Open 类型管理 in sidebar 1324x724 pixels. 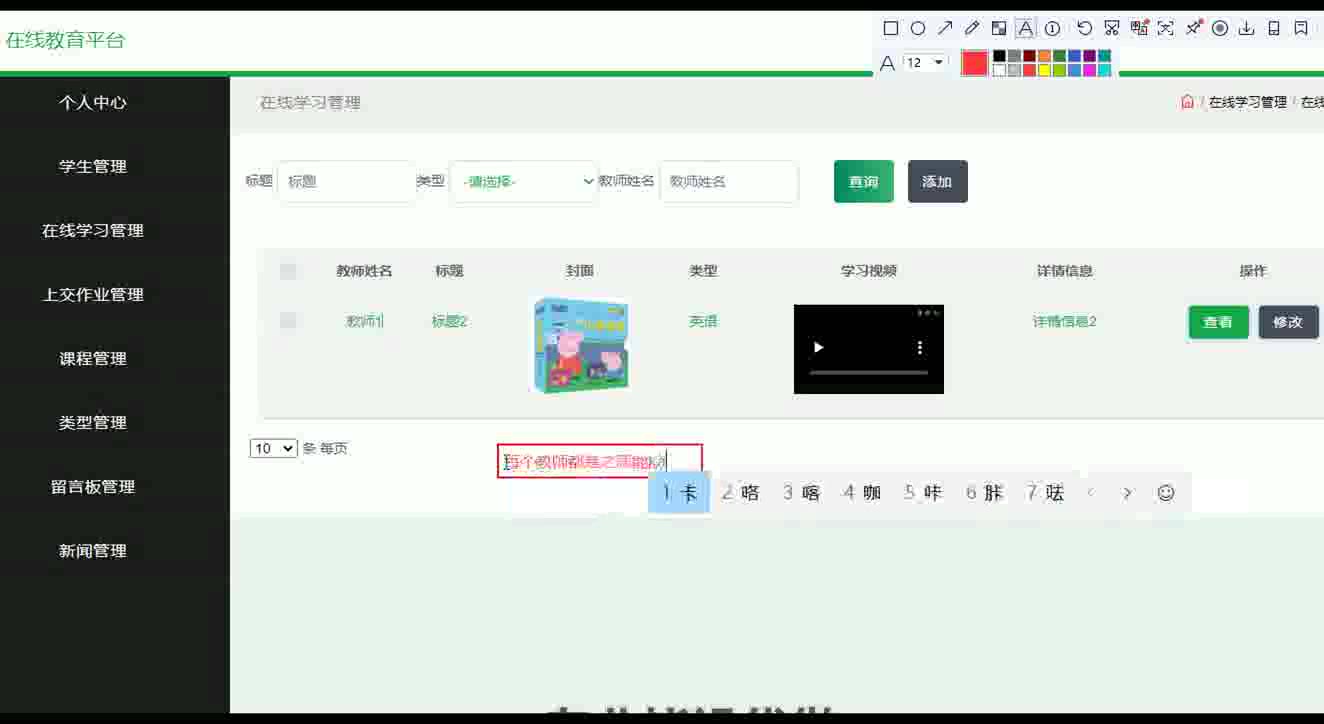coord(93,422)
